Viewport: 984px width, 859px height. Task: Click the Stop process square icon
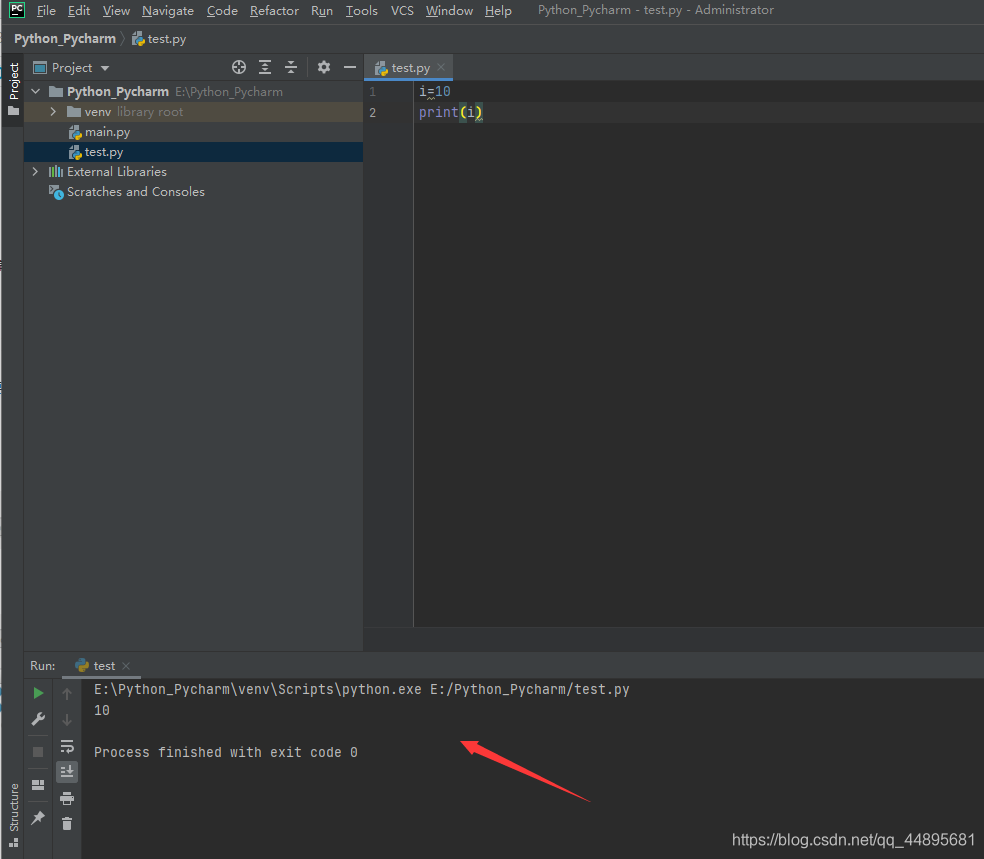38,752
